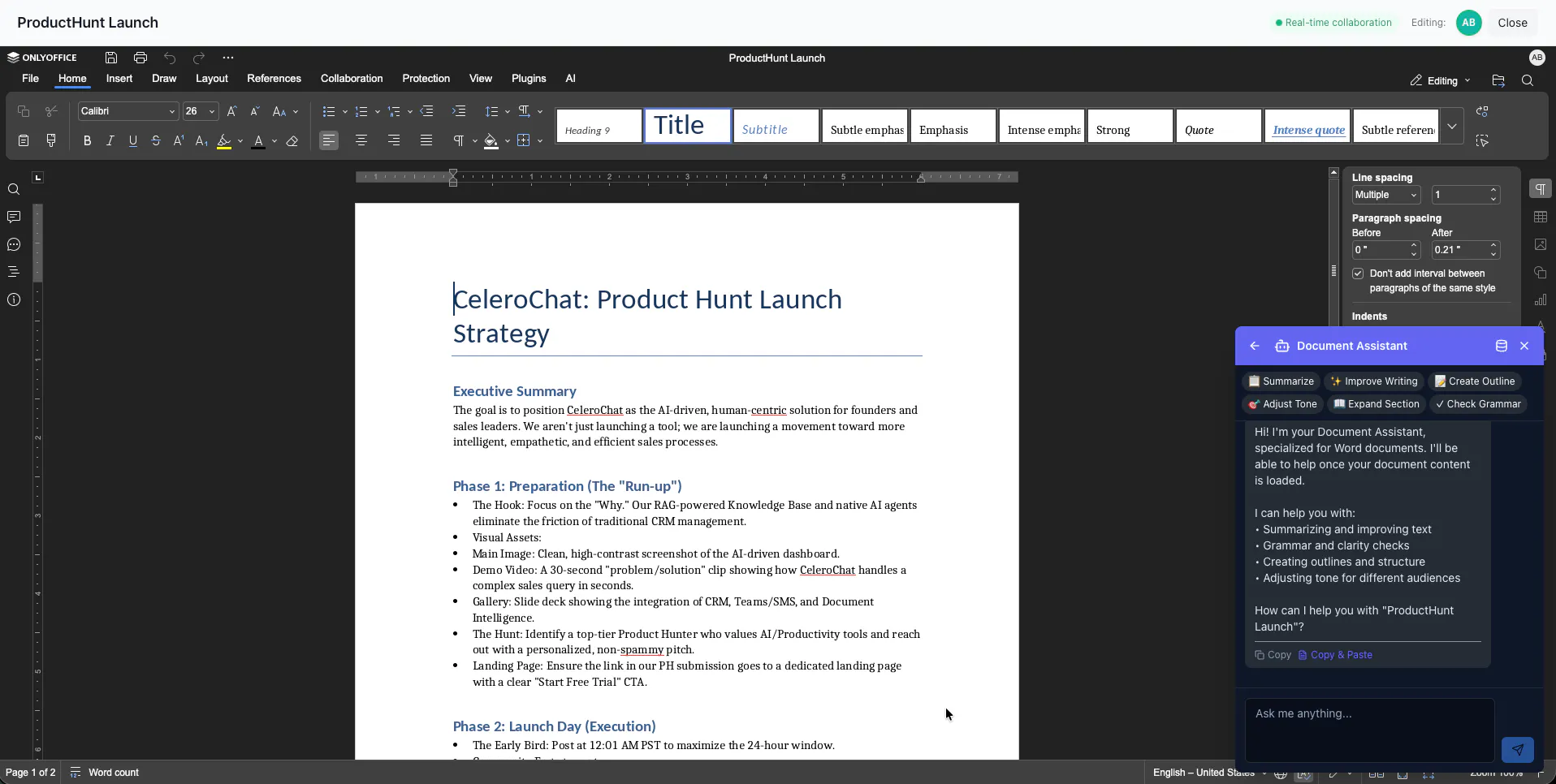Click the Increment font size icon

[232, 111]
